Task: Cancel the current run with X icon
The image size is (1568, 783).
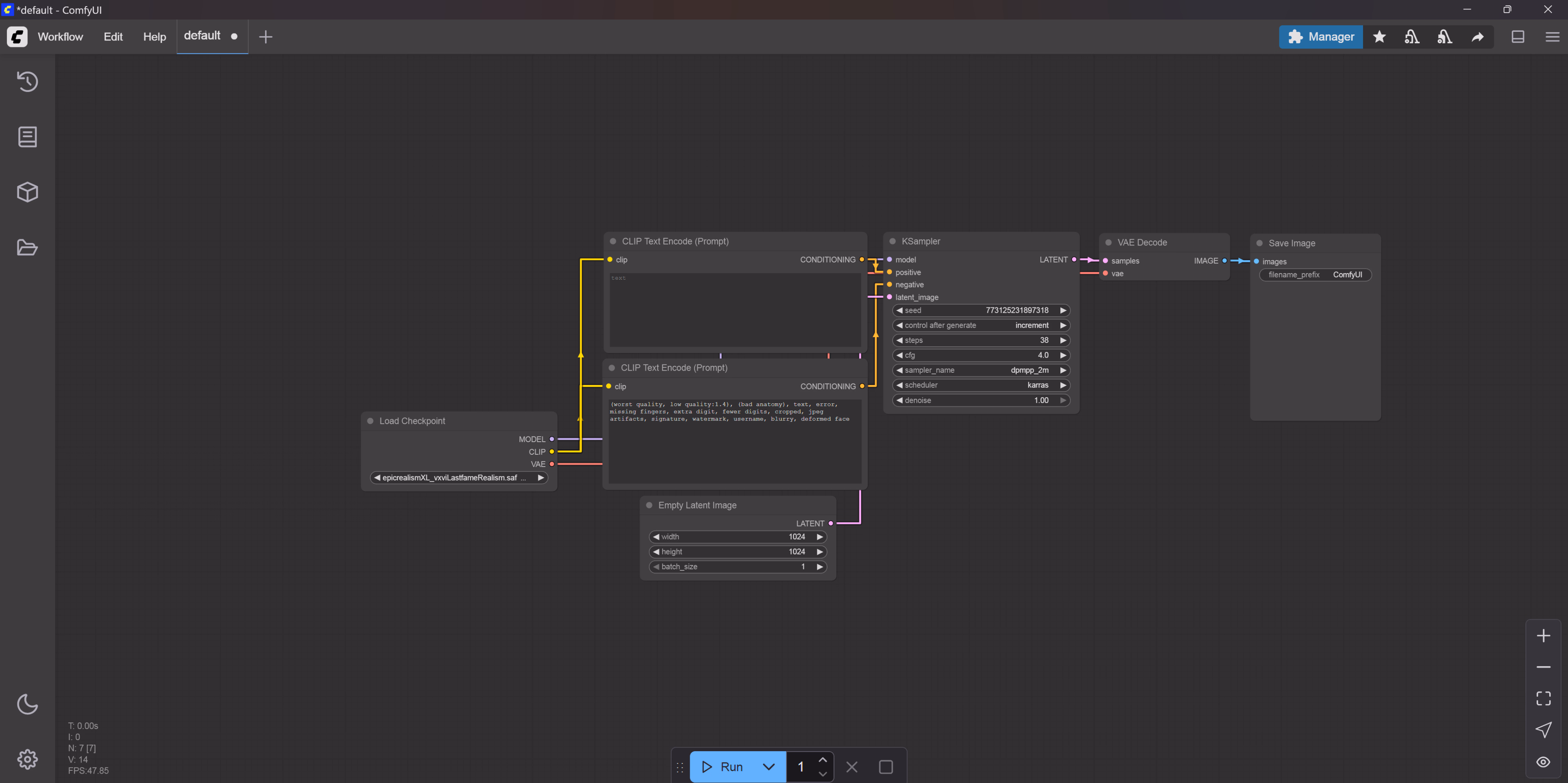Action: pyautogui.click(x=851, y=767)
